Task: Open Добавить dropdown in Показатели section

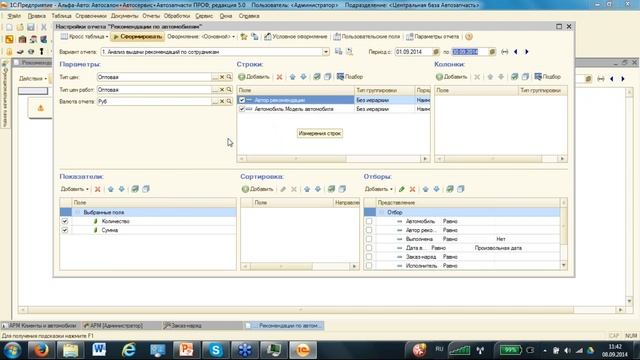Action: (75, 189)
